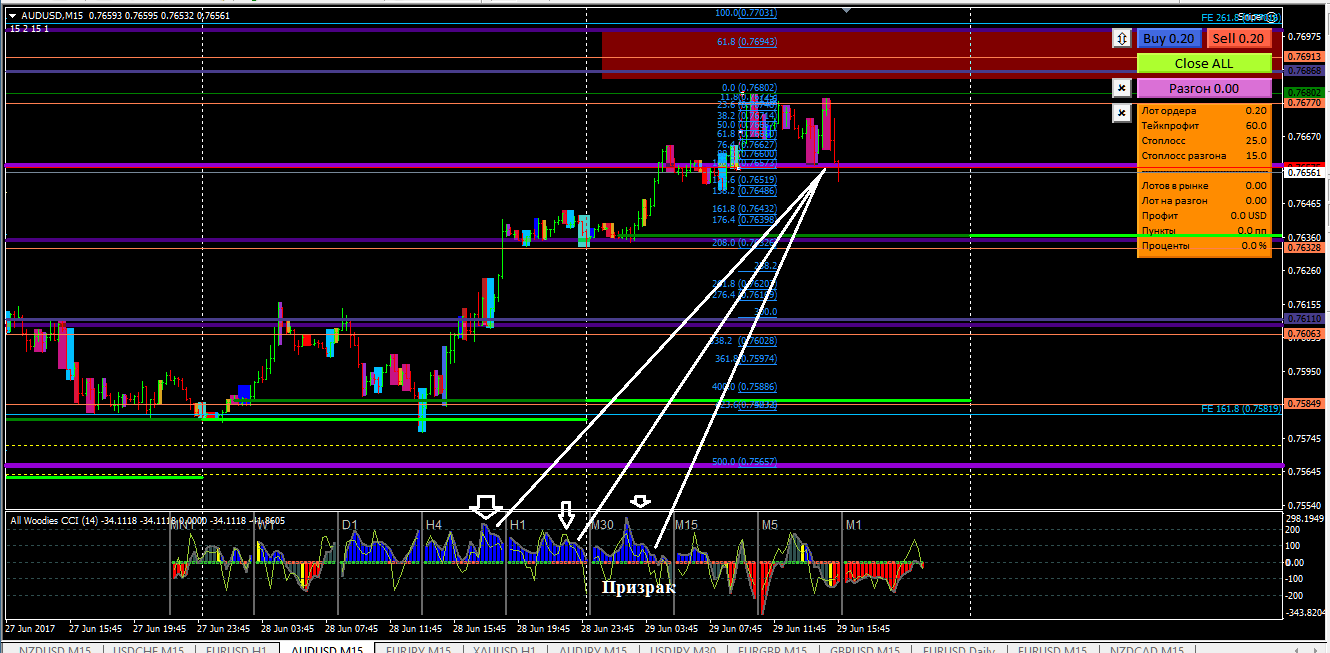Click the FE 161.8 (0.75819) label
Screen dimensions: 1330x653
(1241, 409)
